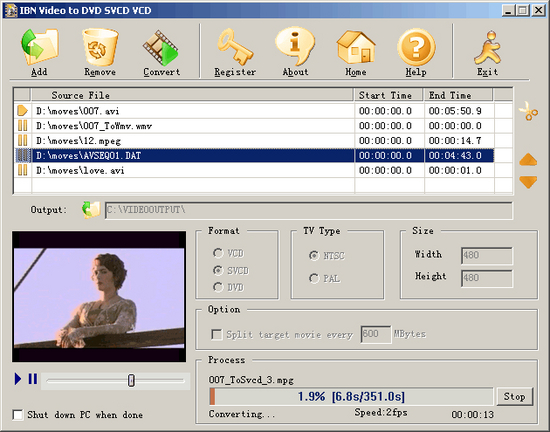
Task: Click the Remove recycle bin icon
Action: pyautogui.click(x=100, y=47)
